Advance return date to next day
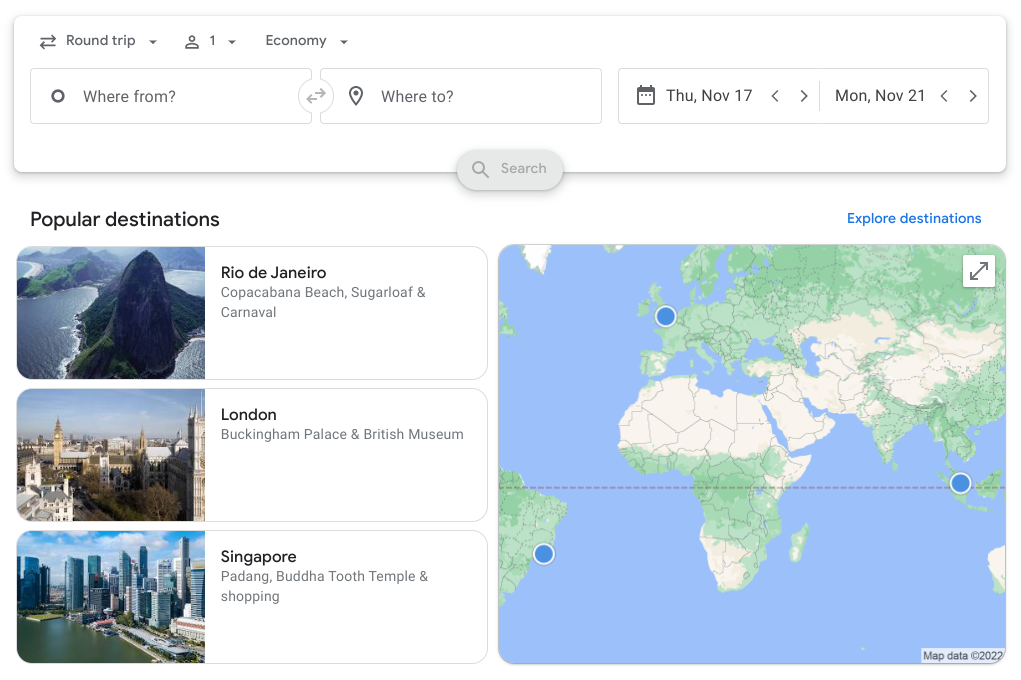This screenshot has width=1021, height=680. pos(972,96)
